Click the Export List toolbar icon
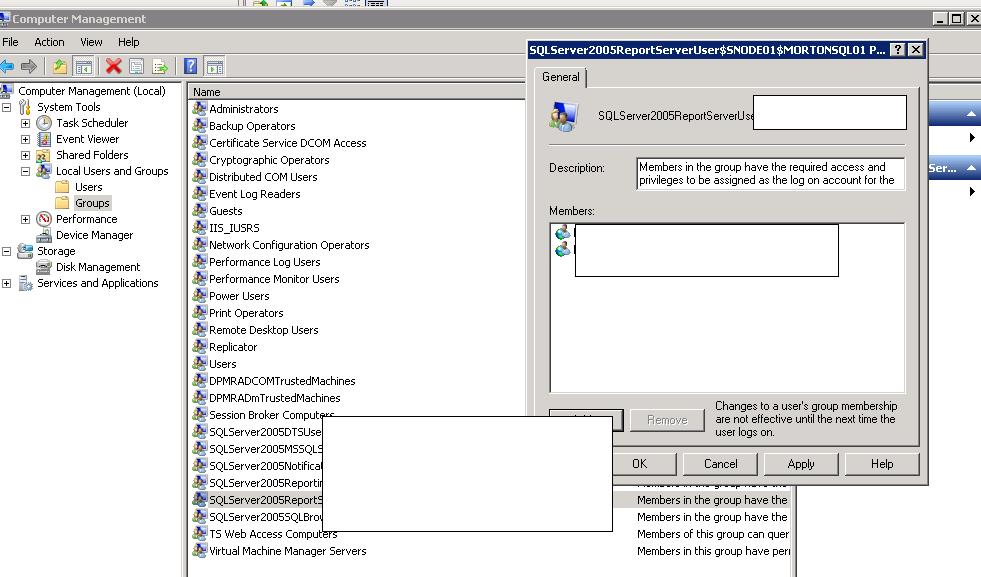The height and width of the screenshot is (577, 981). (159, 67)
